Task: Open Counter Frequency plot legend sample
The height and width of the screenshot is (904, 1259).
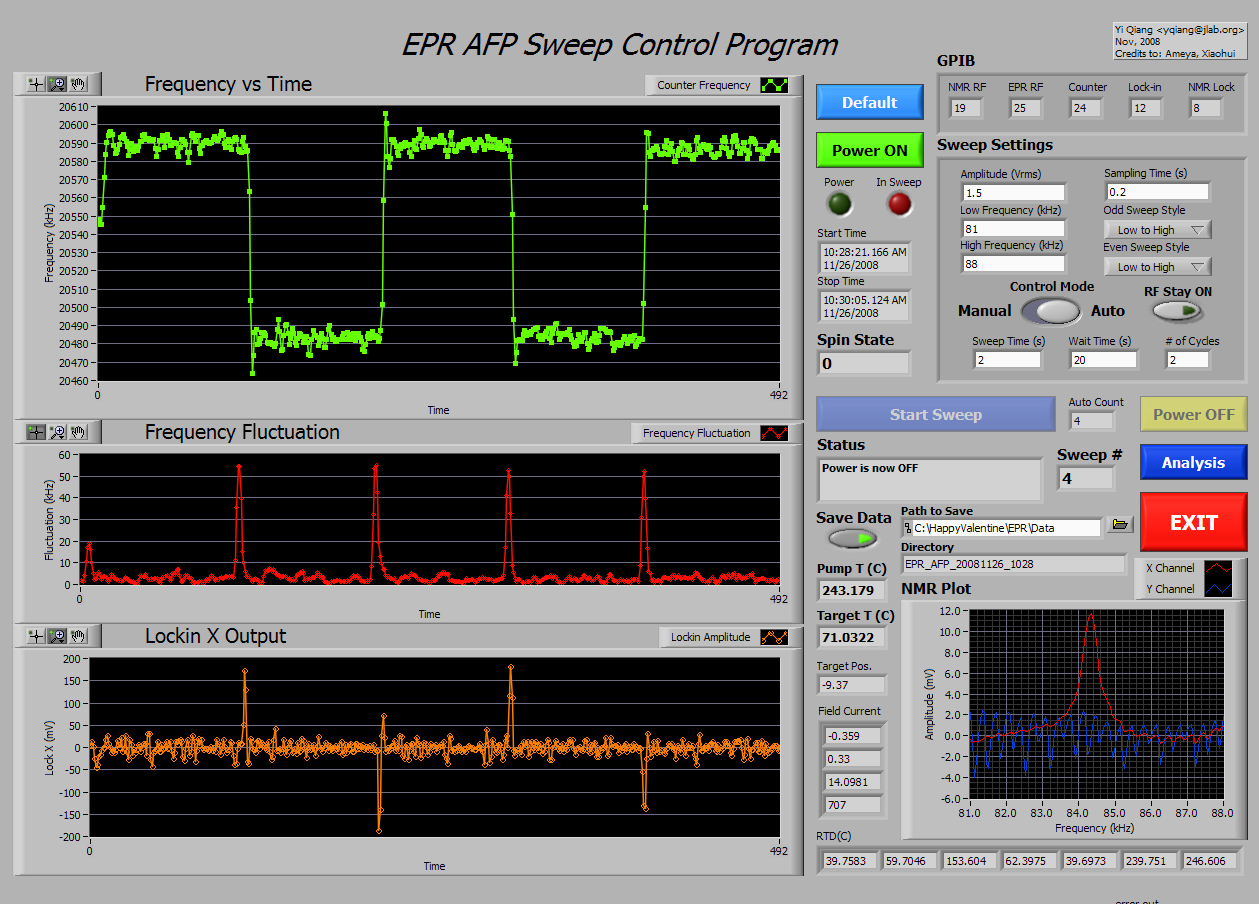Action: (x=774, y=85)
